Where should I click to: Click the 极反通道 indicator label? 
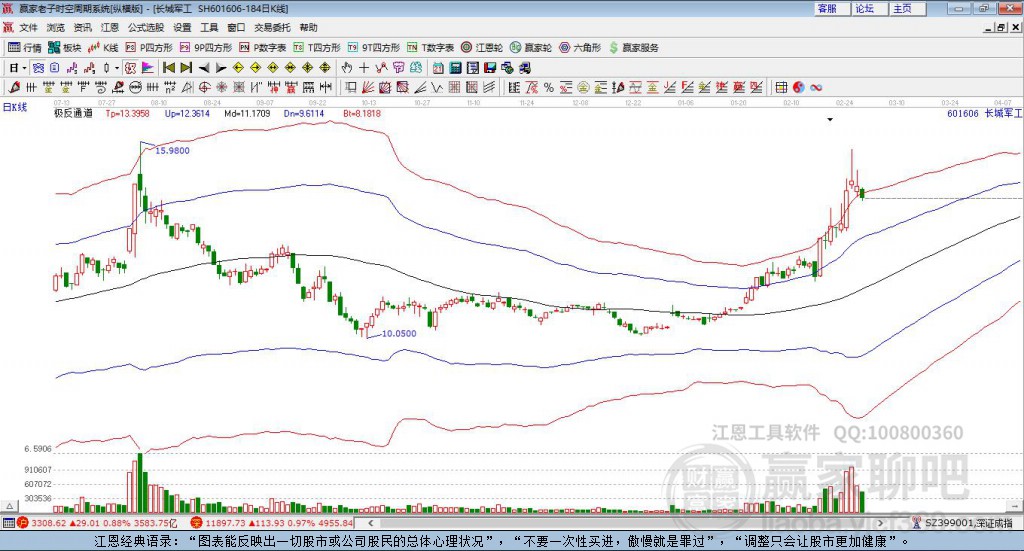(73, 113)
